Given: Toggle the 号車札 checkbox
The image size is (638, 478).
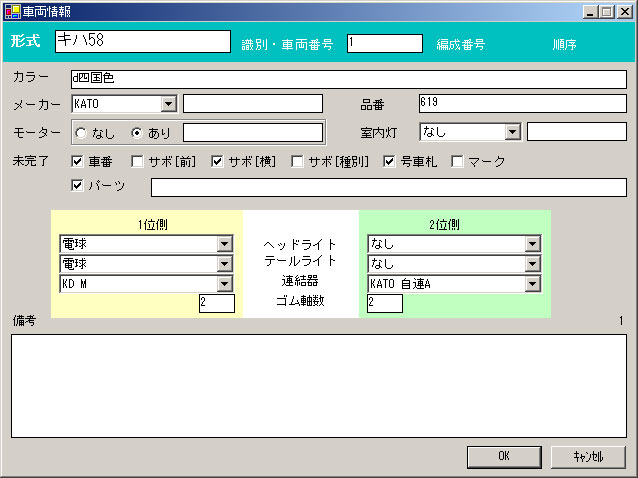Looking at the screenshot, I should pos(390,161).
